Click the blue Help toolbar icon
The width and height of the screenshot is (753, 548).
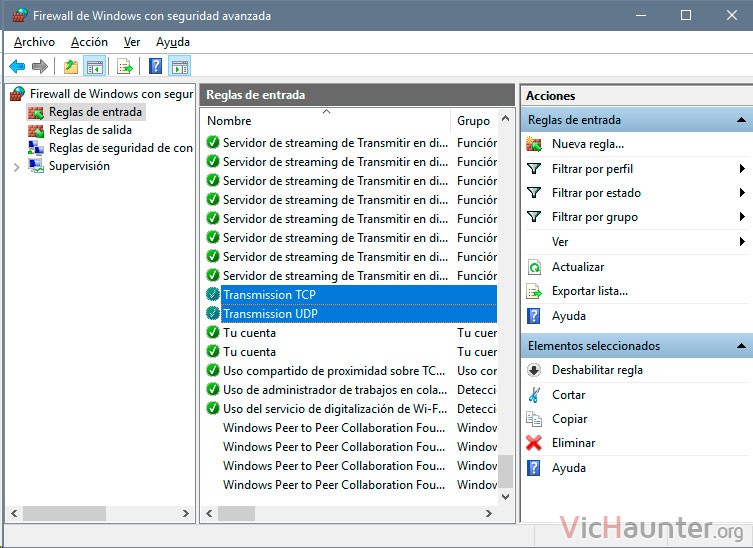point(156,66)
